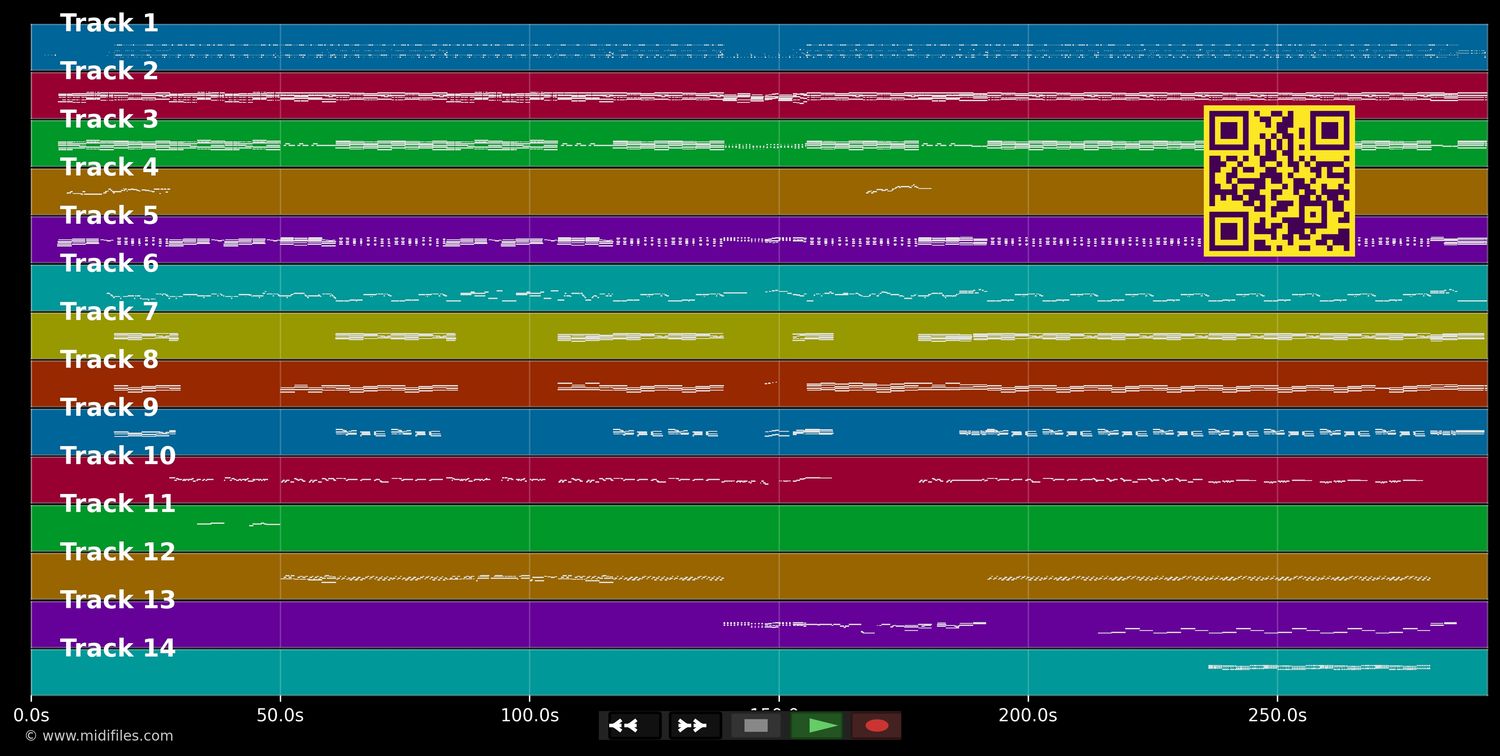Select the Track 4 lane label
The height and width of the screenshot is (756, 1500).
(x=109, y=167)
